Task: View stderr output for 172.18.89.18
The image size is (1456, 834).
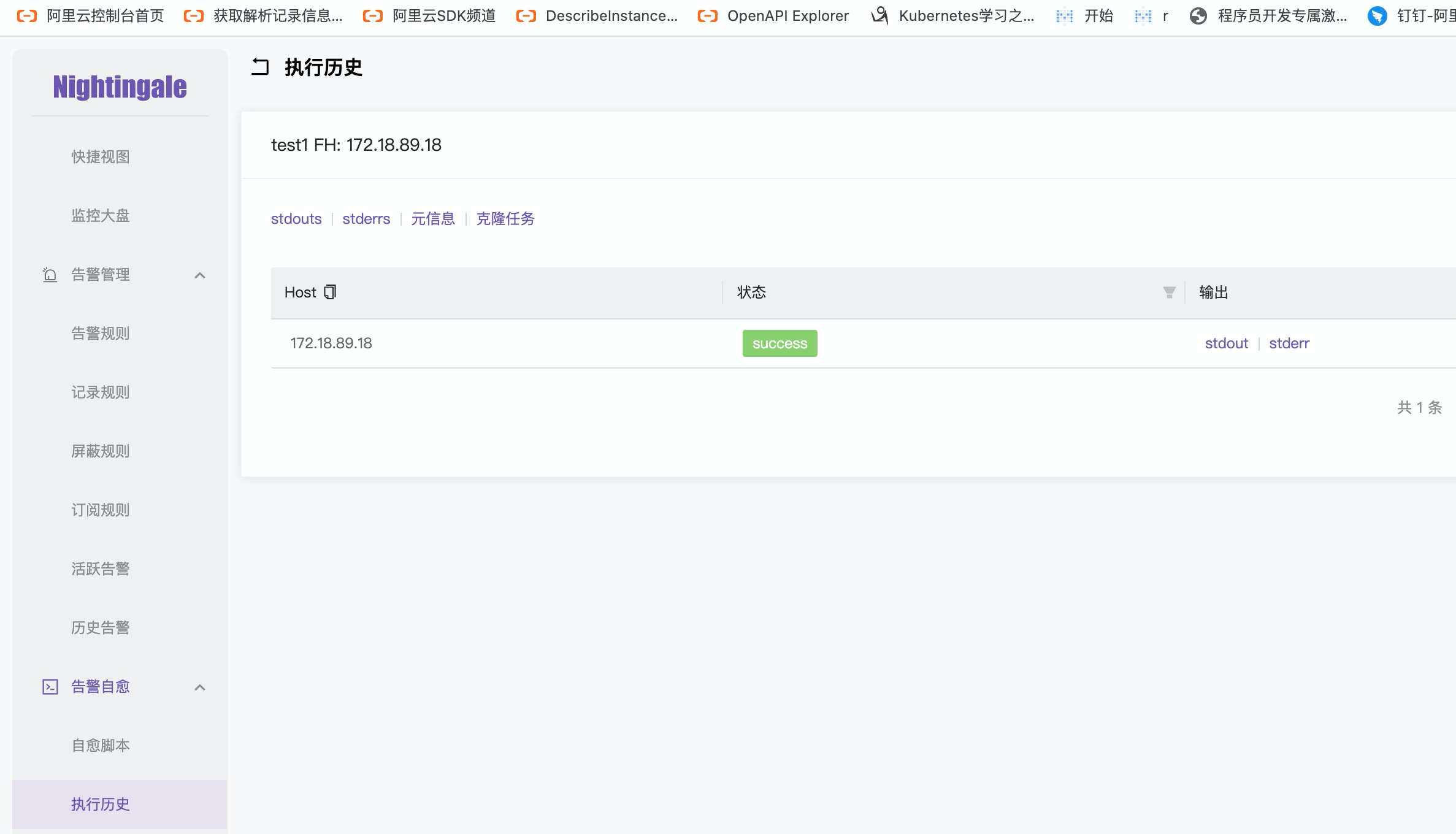Action: 1289,343
